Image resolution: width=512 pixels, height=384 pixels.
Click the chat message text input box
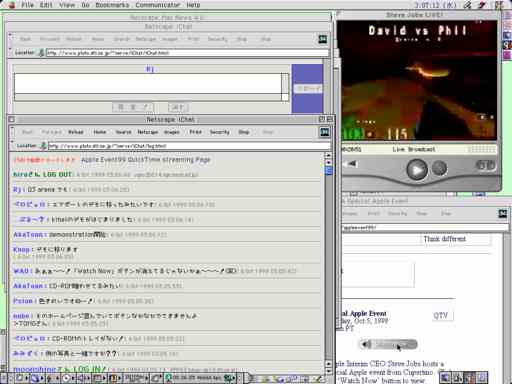[x=148, y=84]
